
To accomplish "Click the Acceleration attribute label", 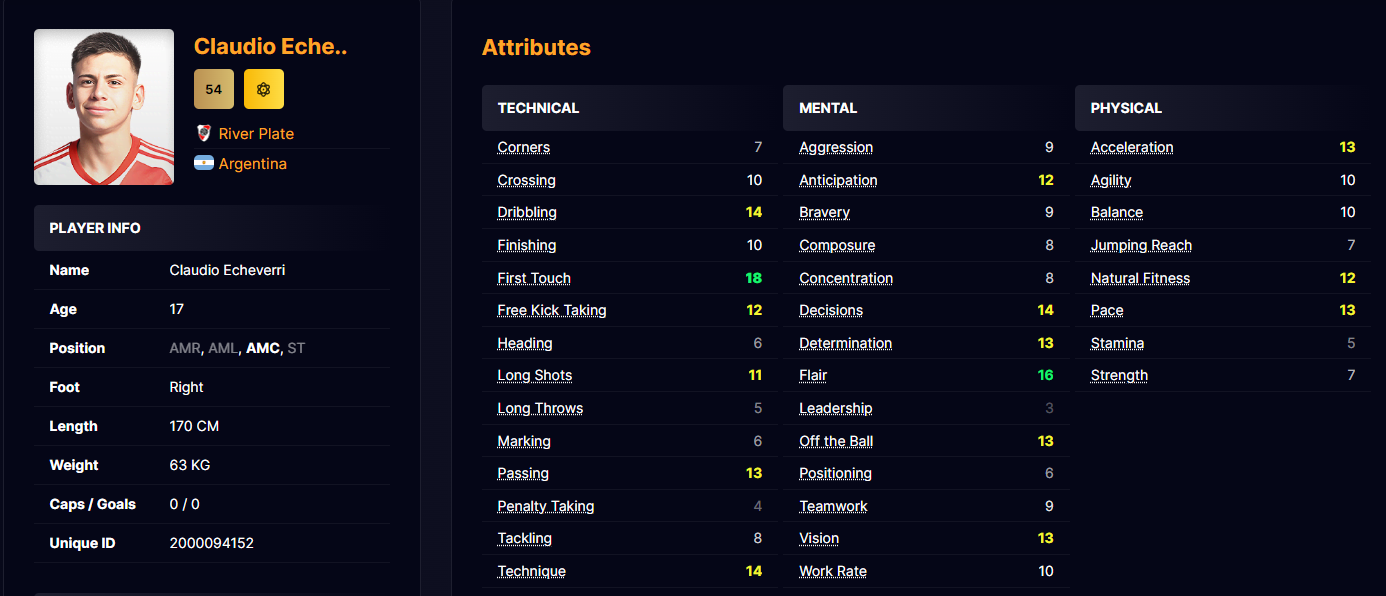I will tap(1132, 147).
